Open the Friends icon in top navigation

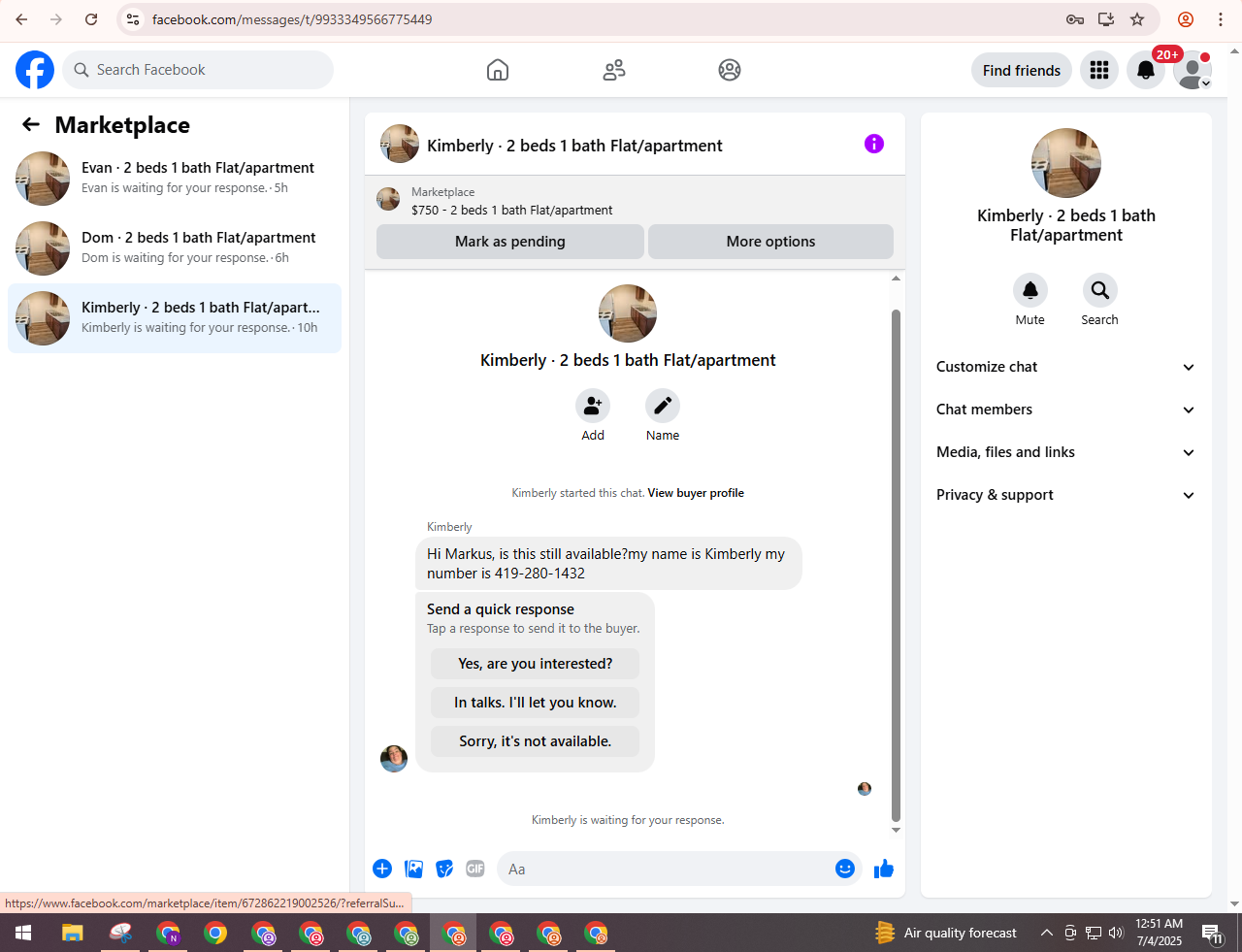(614, 70)
